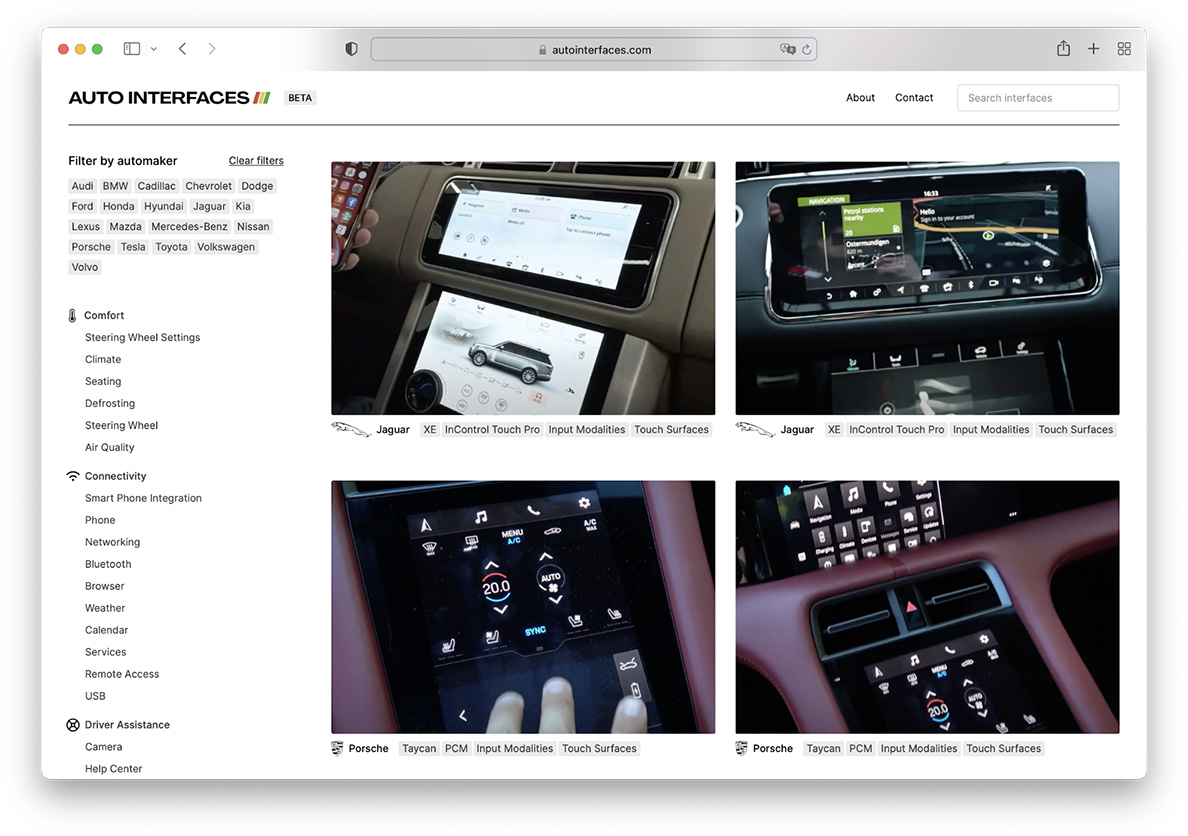1188x836 pixels.
Task: Enable the Ford automaker filter
Action: (x=83, y=206)
